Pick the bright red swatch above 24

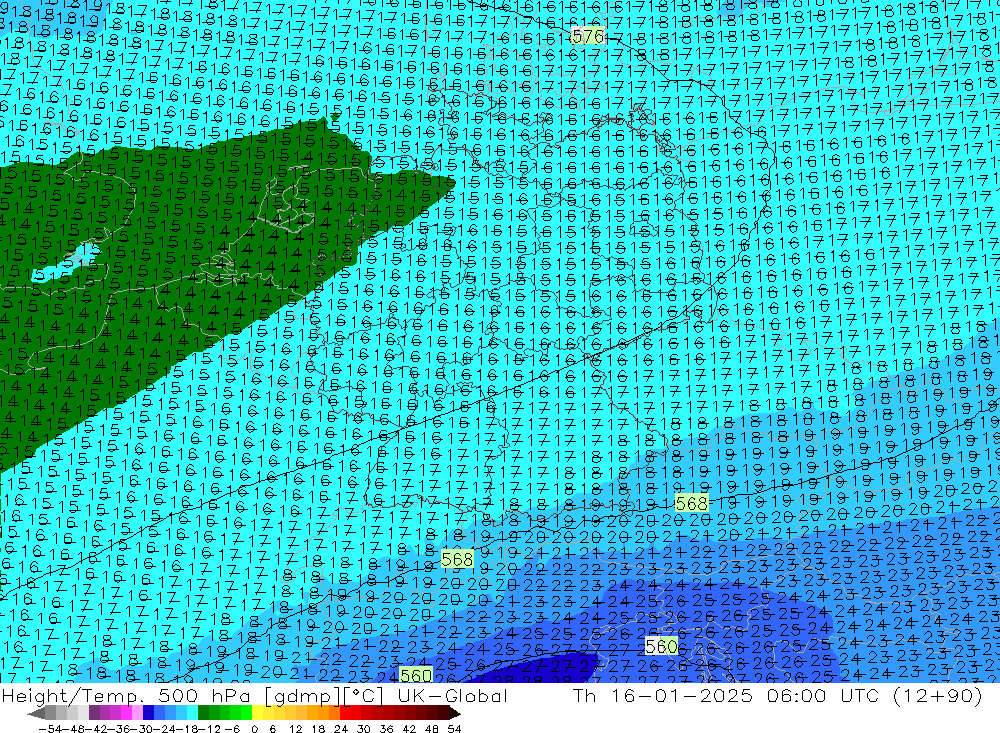[x=345, y=713]
